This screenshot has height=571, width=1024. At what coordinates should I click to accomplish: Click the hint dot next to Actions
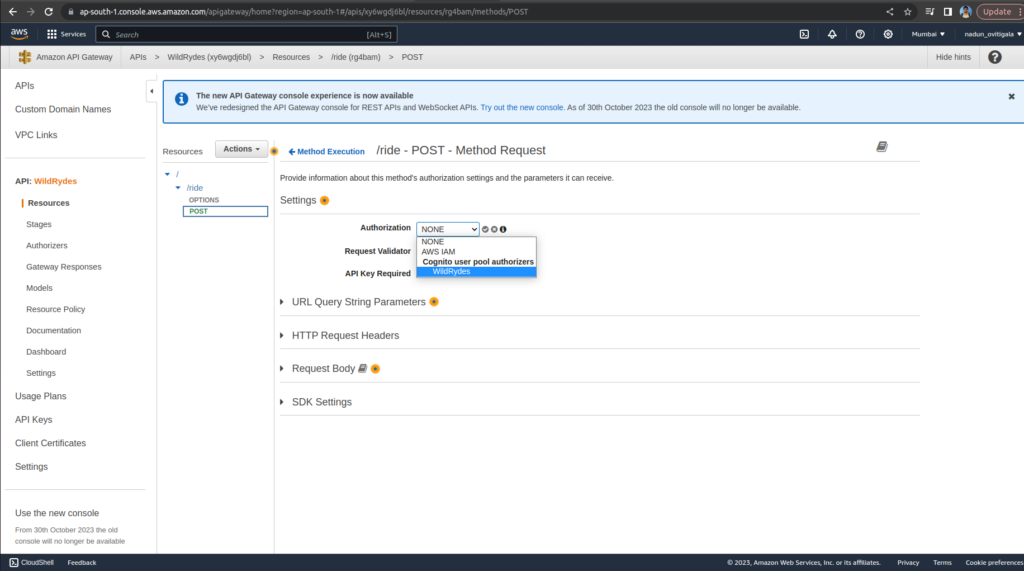coord(274,151)
